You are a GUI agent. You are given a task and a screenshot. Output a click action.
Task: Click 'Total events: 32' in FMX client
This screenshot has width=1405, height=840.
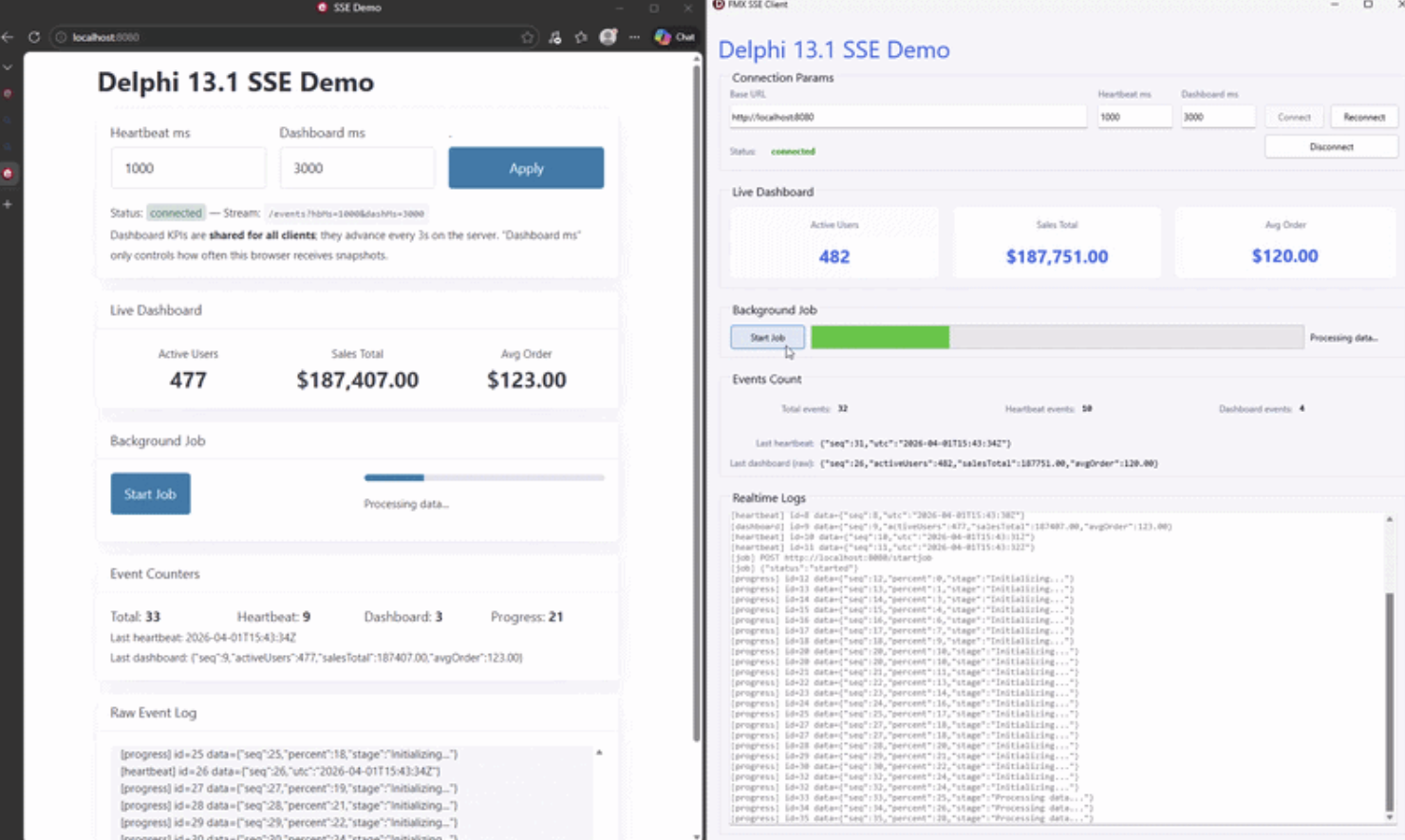click(815, 409)
